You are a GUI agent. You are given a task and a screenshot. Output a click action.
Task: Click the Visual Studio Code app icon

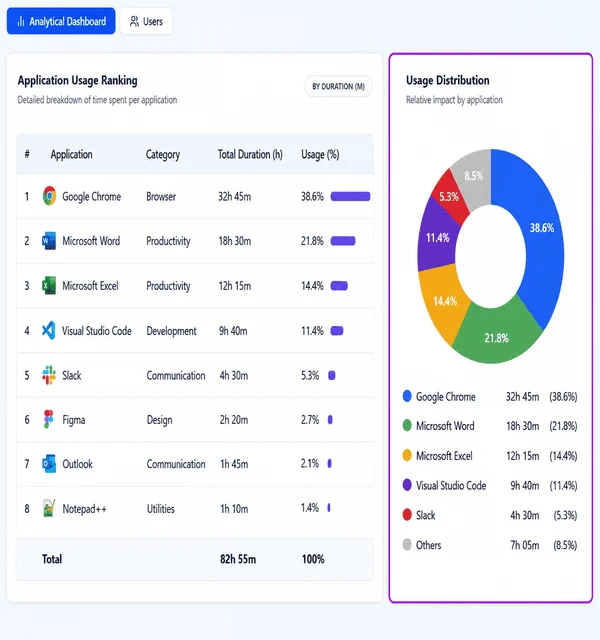49,330
